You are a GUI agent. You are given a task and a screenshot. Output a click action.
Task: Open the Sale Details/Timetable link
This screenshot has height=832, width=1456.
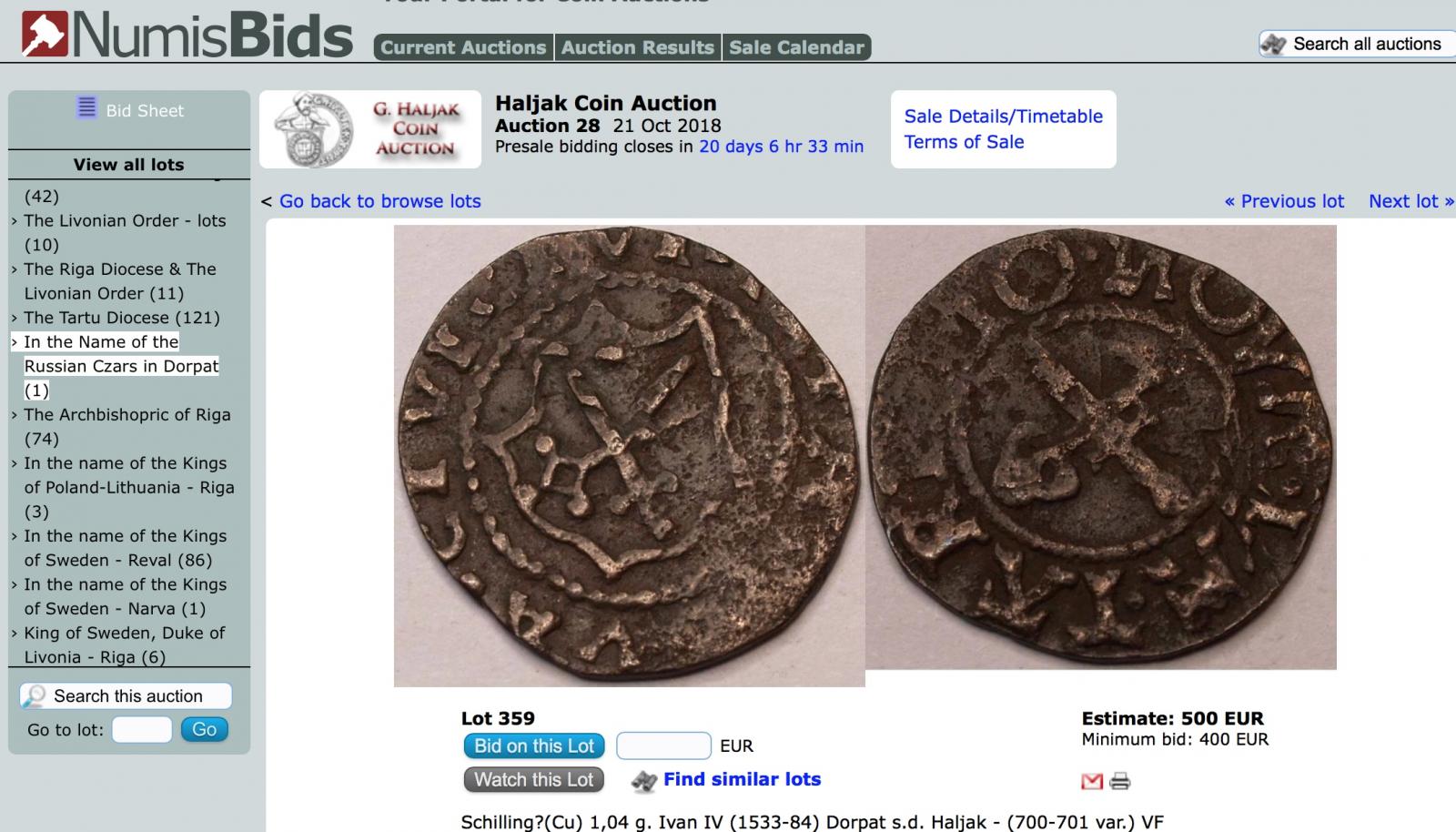pyautogui.click(x=1003, y=116)
